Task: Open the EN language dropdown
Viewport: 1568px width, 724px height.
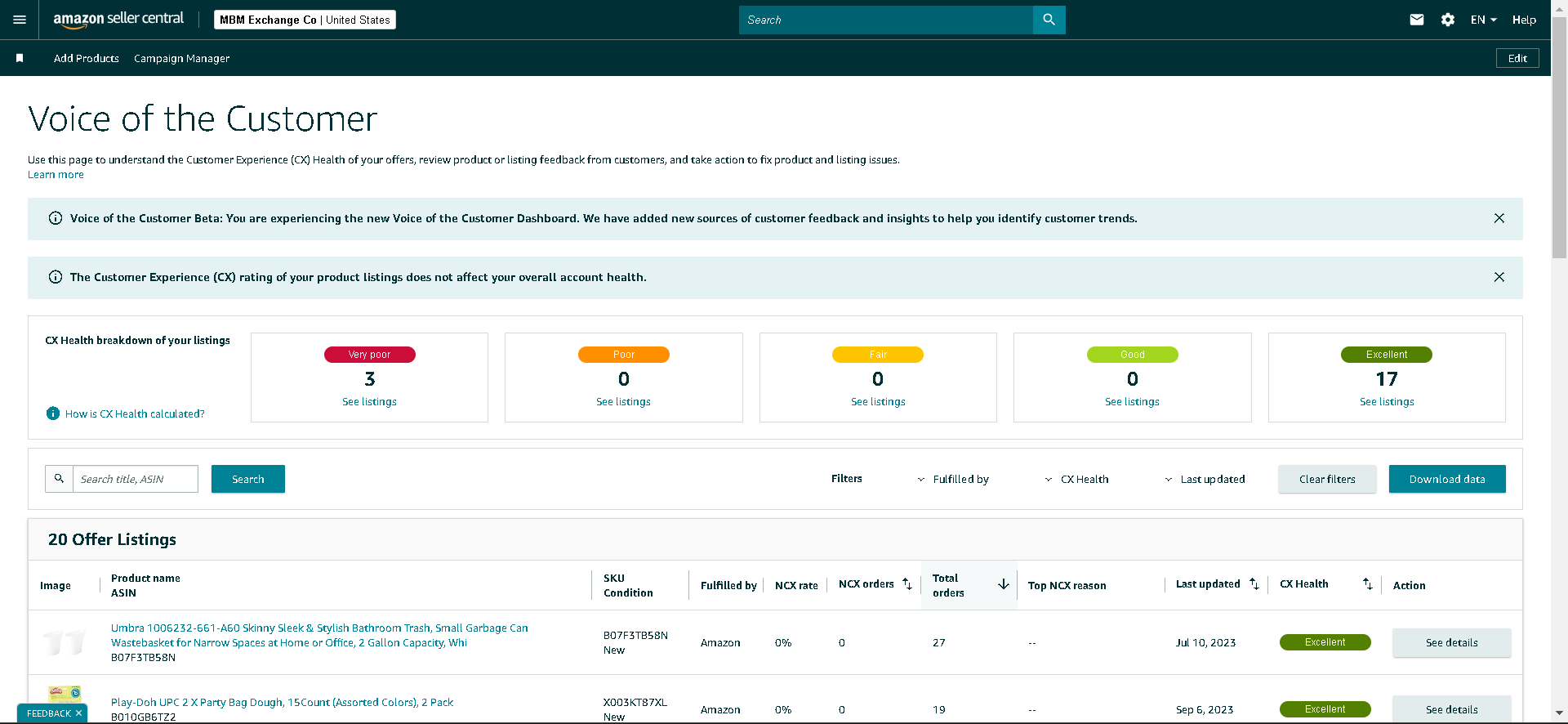Action: click(x=1484, y=20)
